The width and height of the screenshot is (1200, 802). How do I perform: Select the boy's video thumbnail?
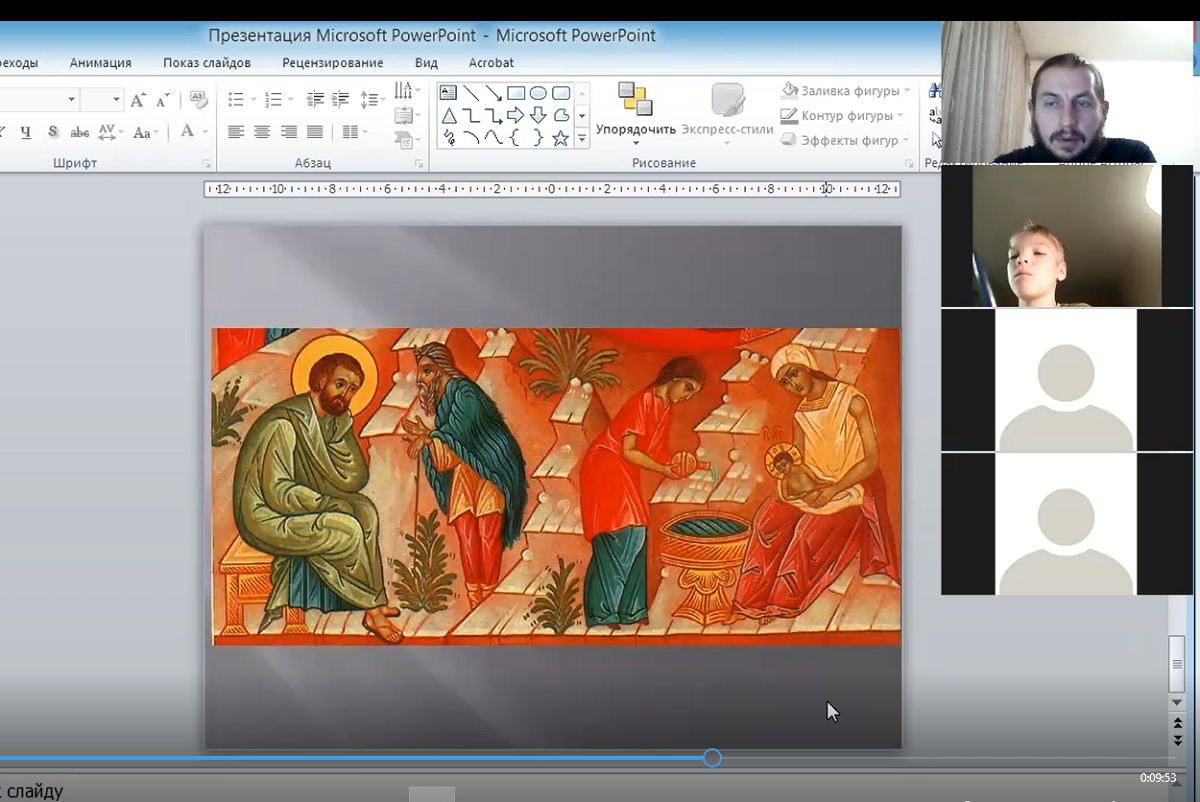click(x=1067, y=236)
